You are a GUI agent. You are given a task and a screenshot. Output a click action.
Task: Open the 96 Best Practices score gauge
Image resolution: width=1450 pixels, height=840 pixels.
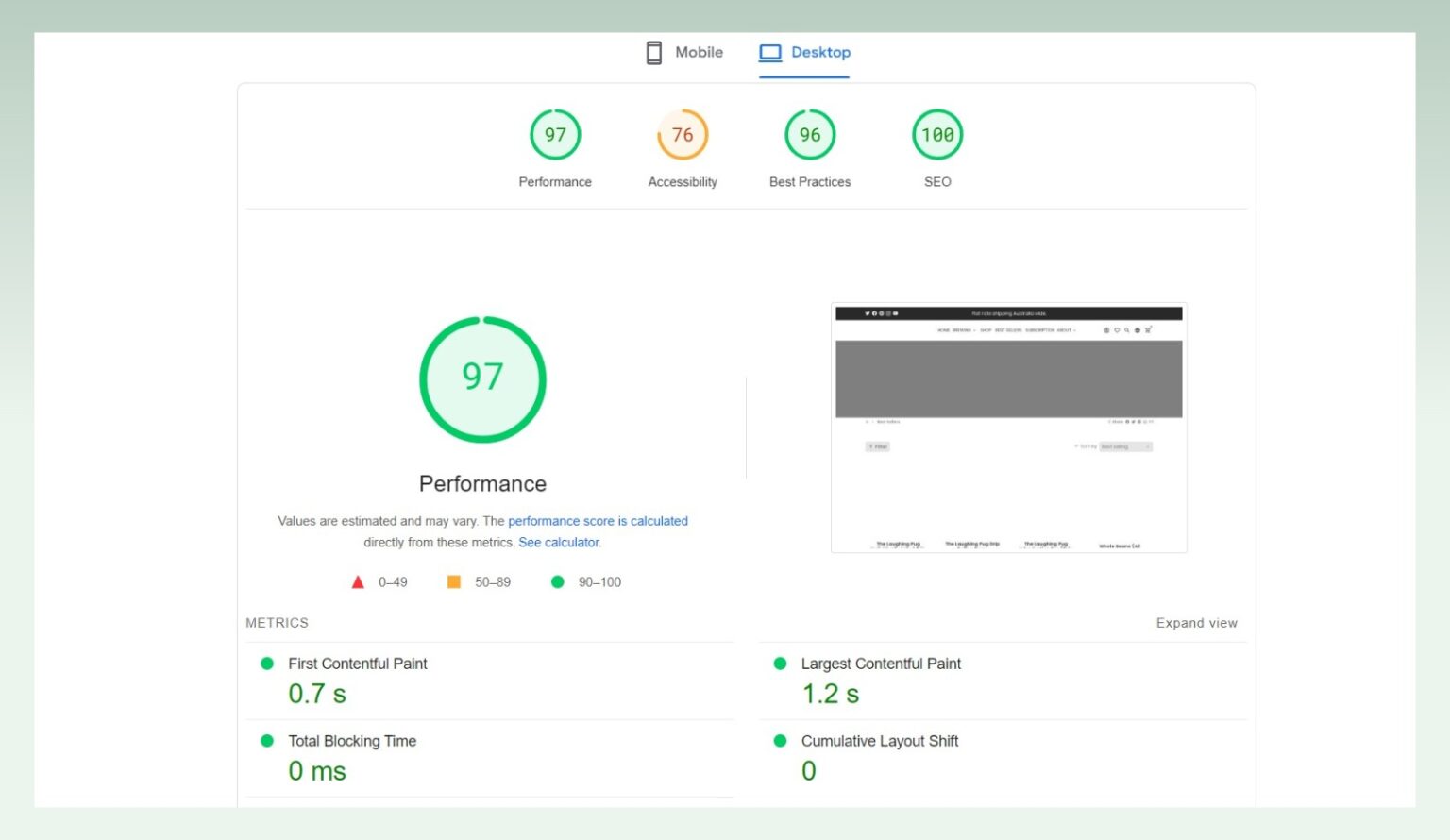810,135
